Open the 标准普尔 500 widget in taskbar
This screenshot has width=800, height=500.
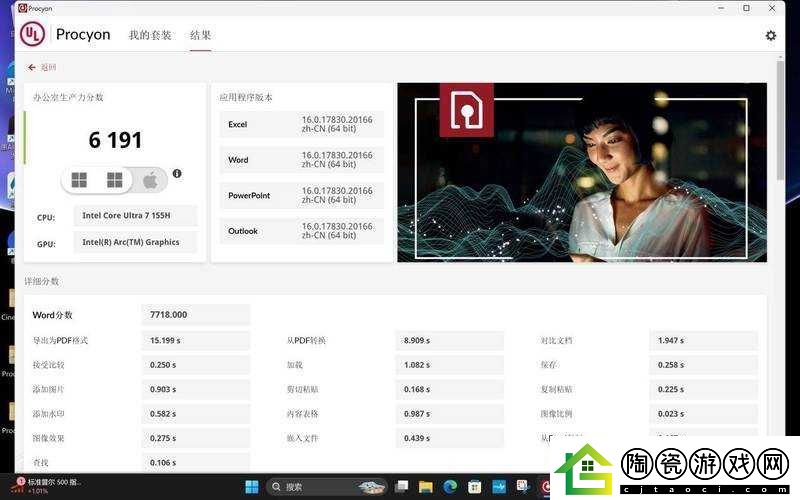tap(46, 486)
